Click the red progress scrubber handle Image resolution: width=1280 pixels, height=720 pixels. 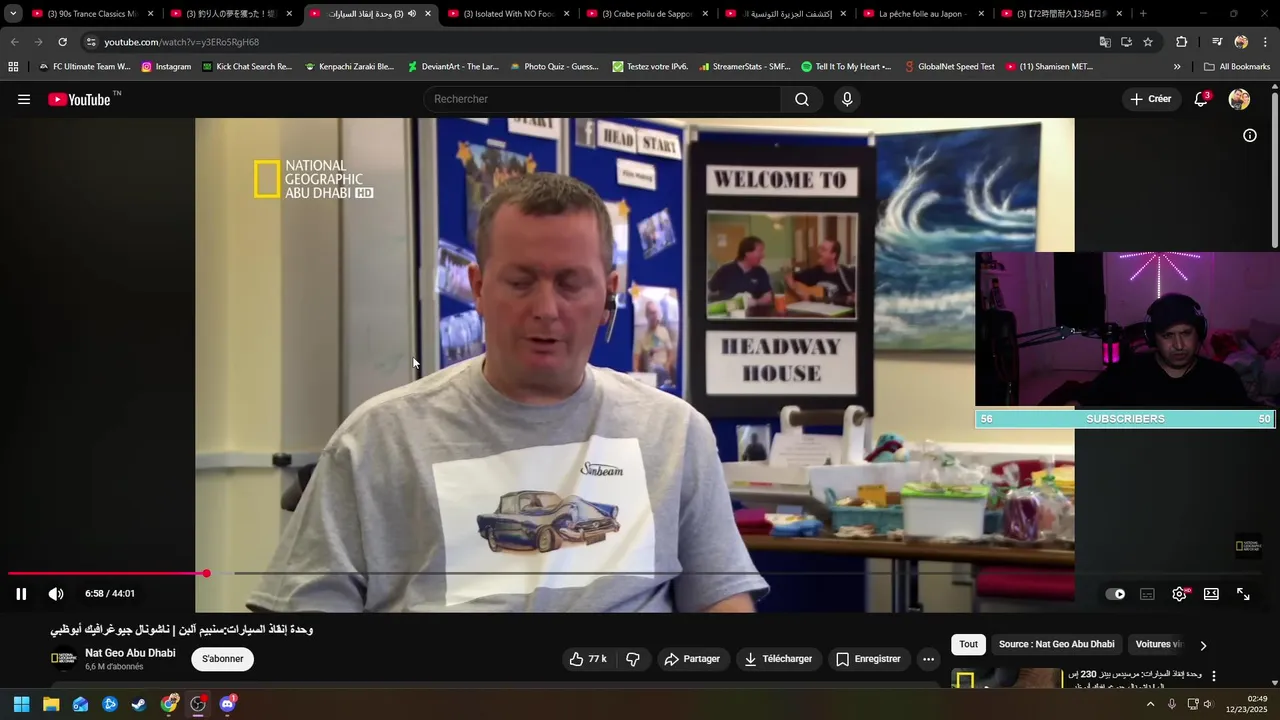(x=206, y=573)
